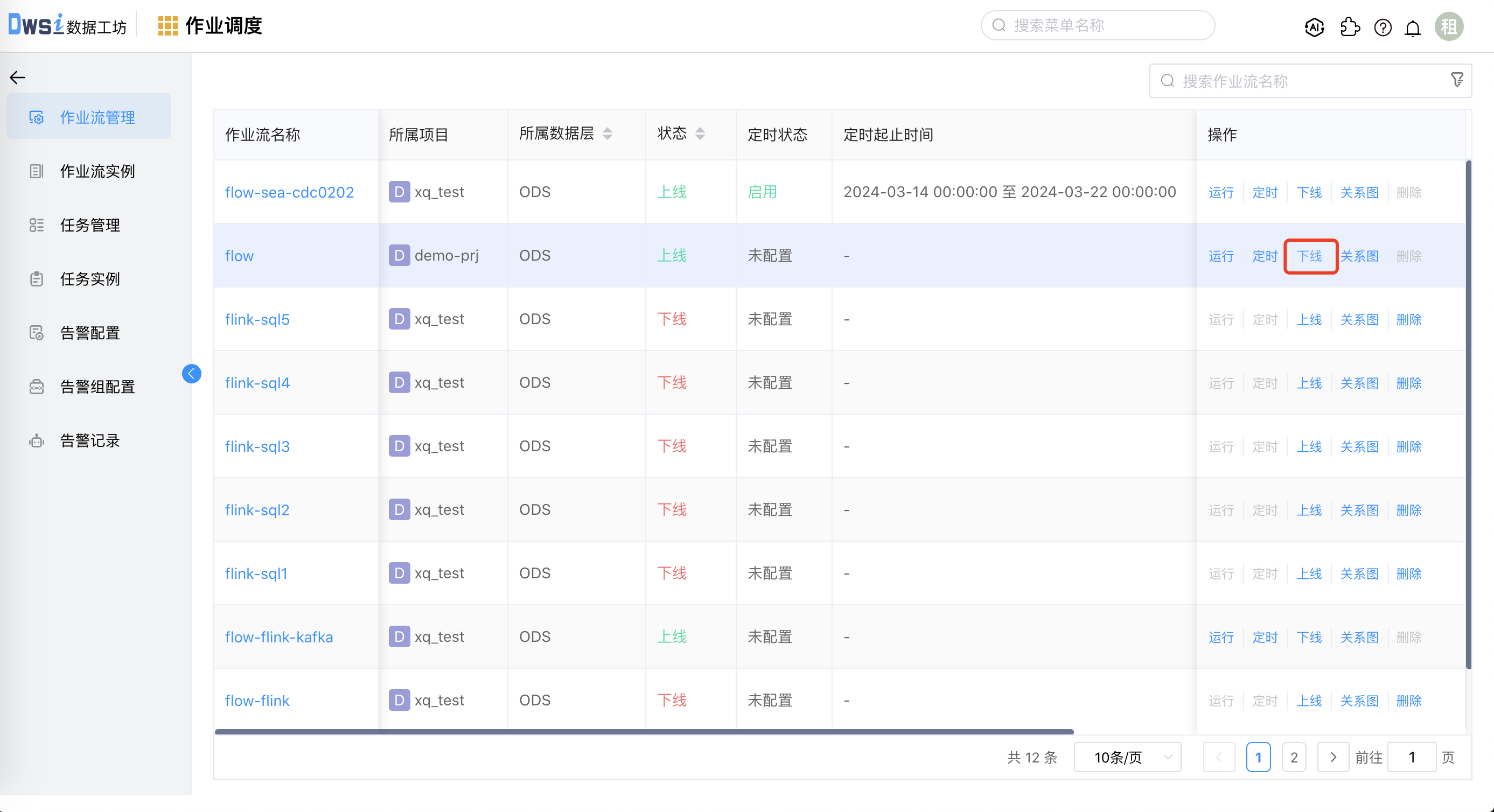The image size is (1494, 812).
Task: Open the help question mark icon
Action: (1383, 27)
